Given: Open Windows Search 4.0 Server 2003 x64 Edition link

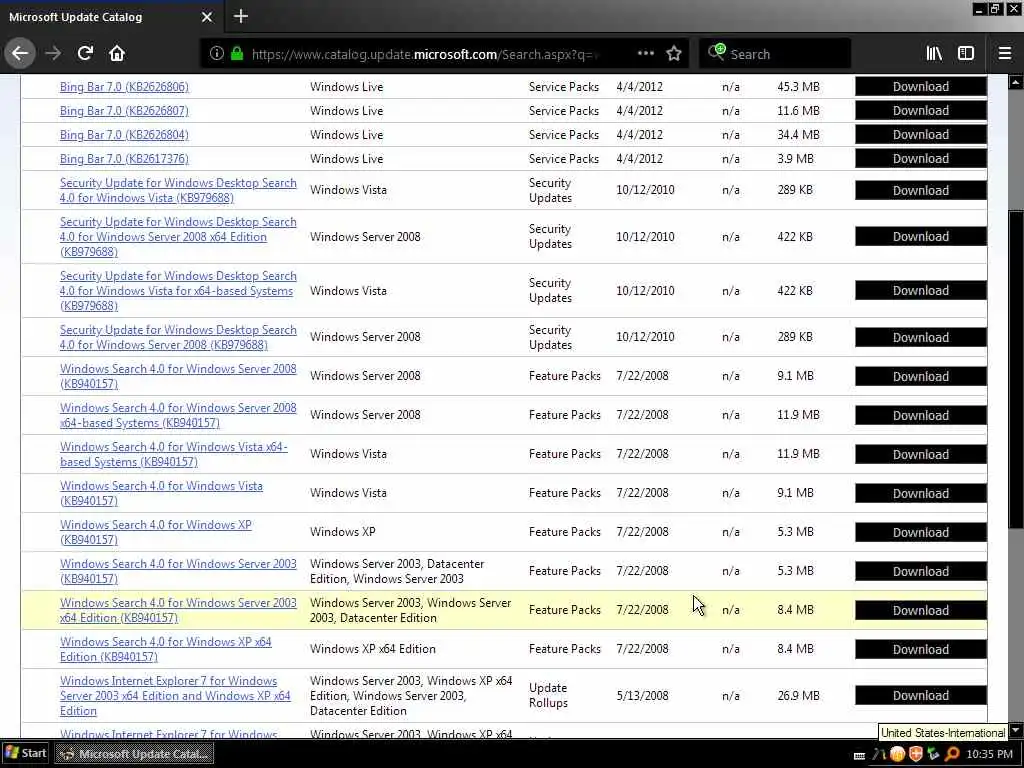Looking at the screenshot, I should [178, 610].
